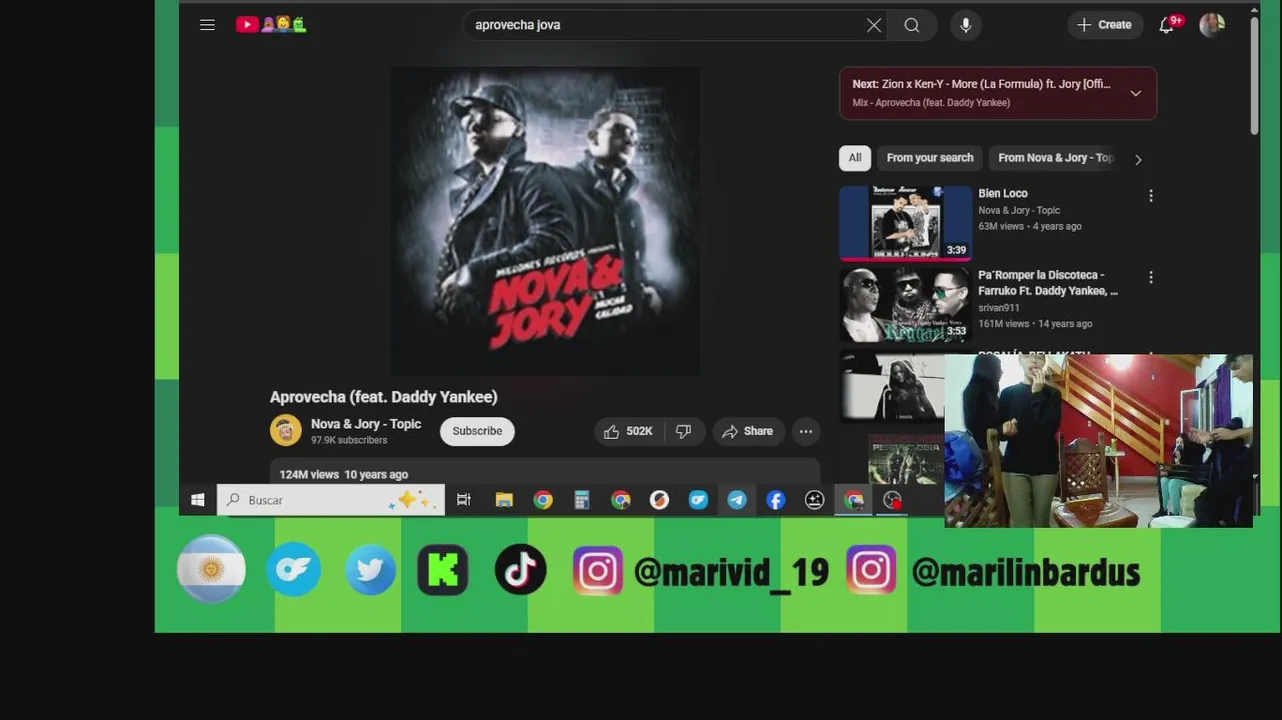Go to the YouTube home logo

(x=271, y=25)
